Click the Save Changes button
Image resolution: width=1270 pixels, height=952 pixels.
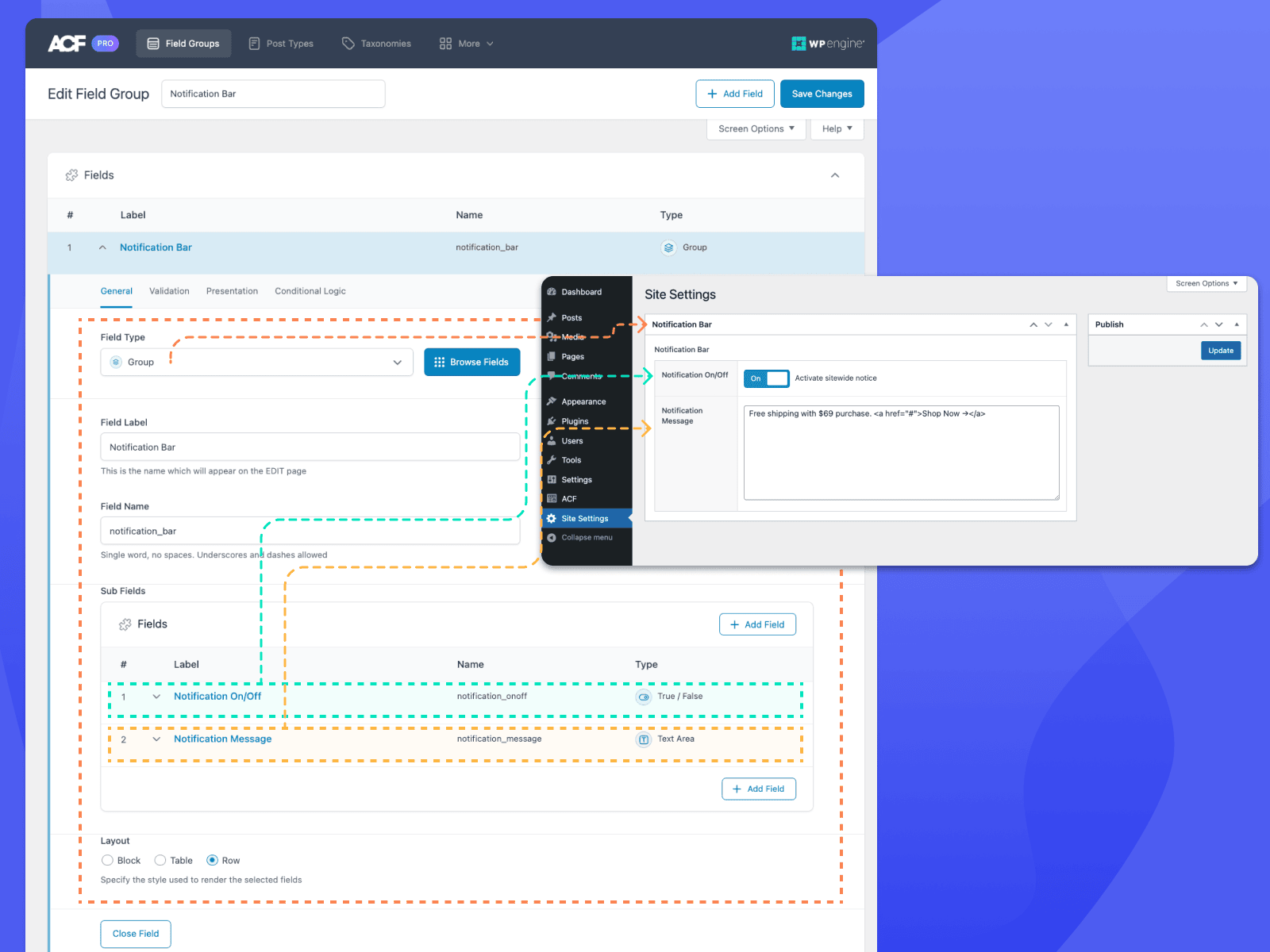pyautogui.click(x=822, y=94)
